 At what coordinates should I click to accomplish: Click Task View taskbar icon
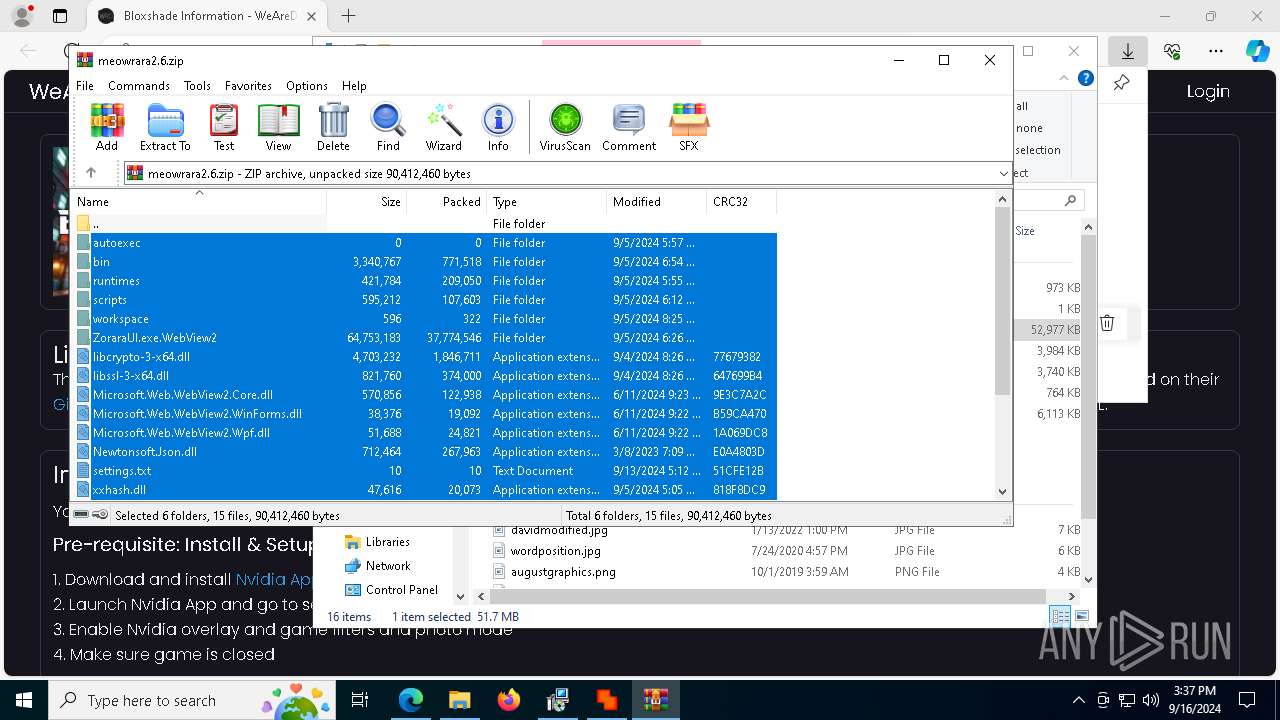[360, 700]
